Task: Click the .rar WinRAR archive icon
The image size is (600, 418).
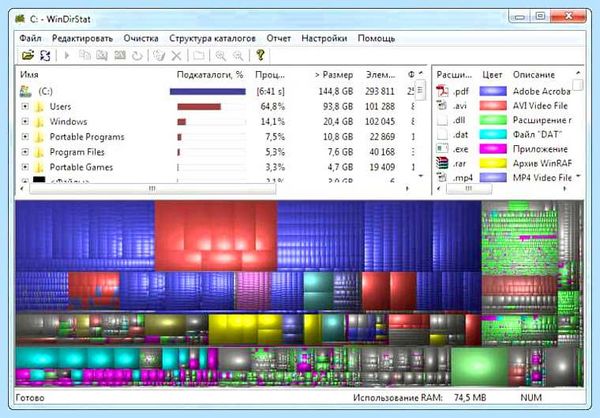Action: click(442, 163)
